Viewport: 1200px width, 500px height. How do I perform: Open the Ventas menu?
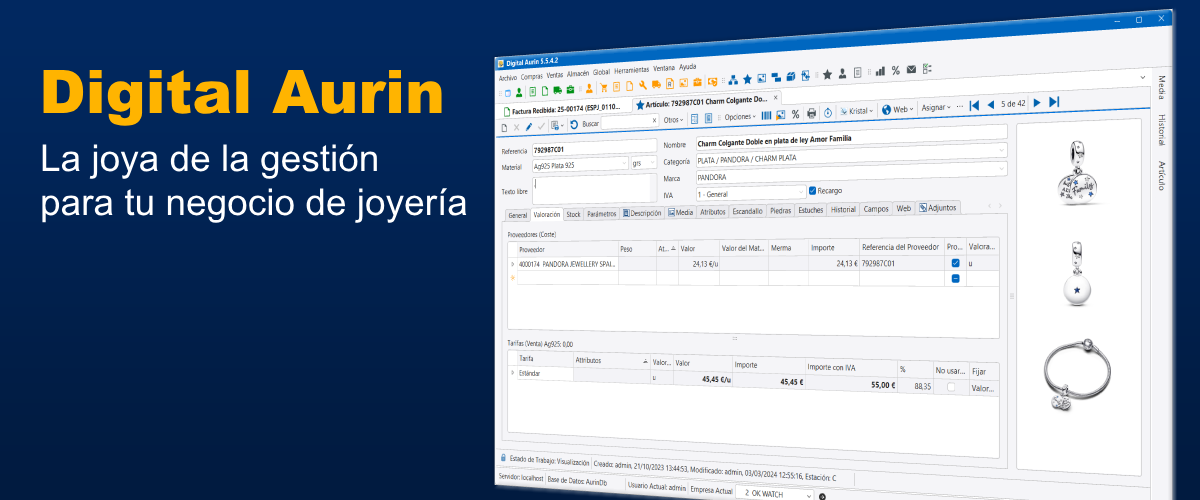pos(555,75)
